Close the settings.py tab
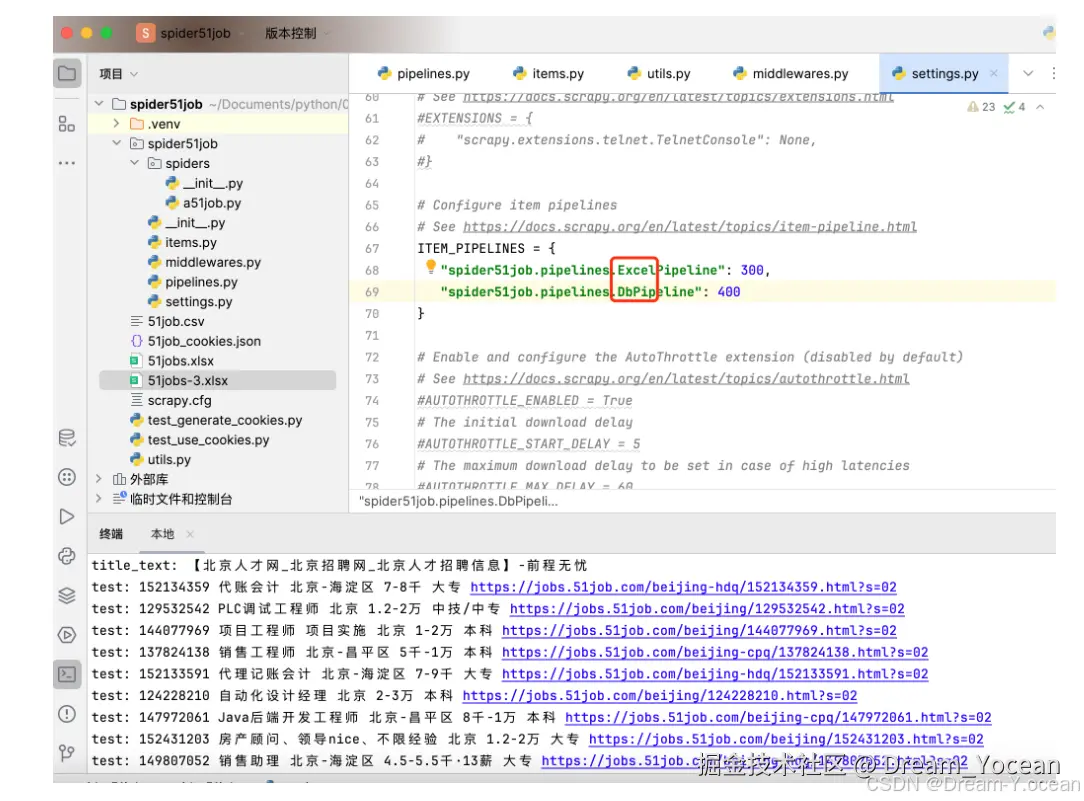Screen dimensions: 1084x801 [993, 73]
